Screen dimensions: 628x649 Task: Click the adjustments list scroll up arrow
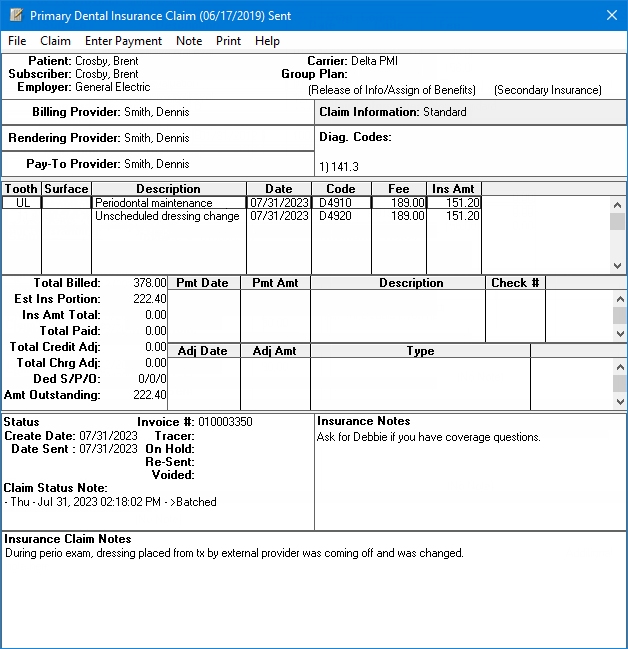pyautogui.click(x=619, y=365)
